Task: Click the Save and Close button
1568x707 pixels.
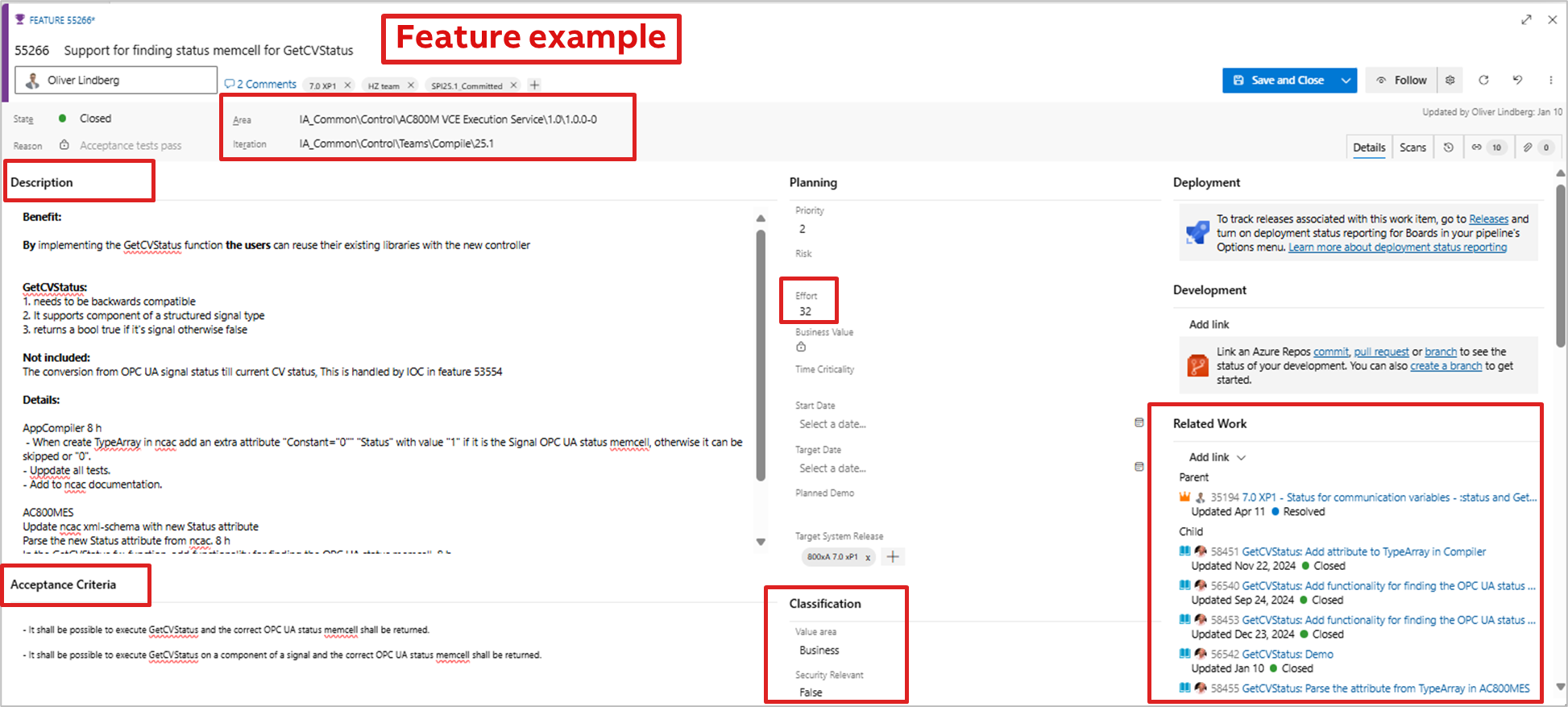Action: pos(1279,81)
